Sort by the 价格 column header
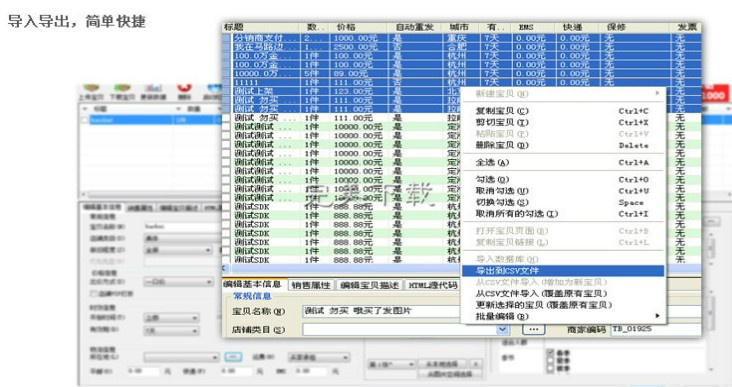 359,27
